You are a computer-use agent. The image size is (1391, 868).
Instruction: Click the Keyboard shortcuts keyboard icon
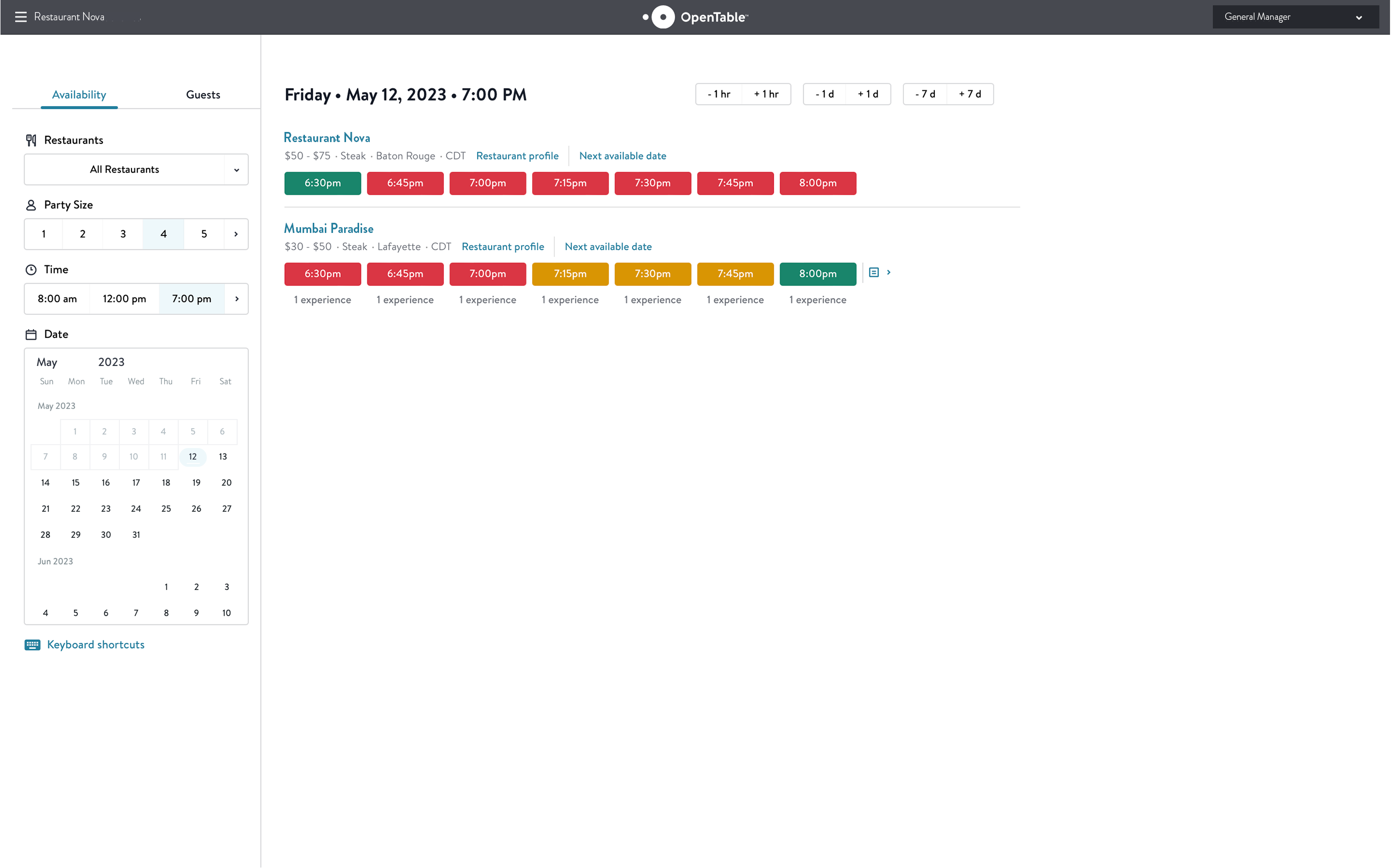pyautogui.click(x=32, y=645)
